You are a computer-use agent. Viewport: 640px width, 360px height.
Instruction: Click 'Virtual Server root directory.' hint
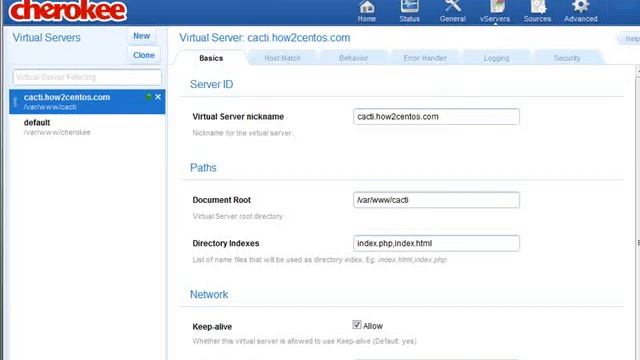238,216
